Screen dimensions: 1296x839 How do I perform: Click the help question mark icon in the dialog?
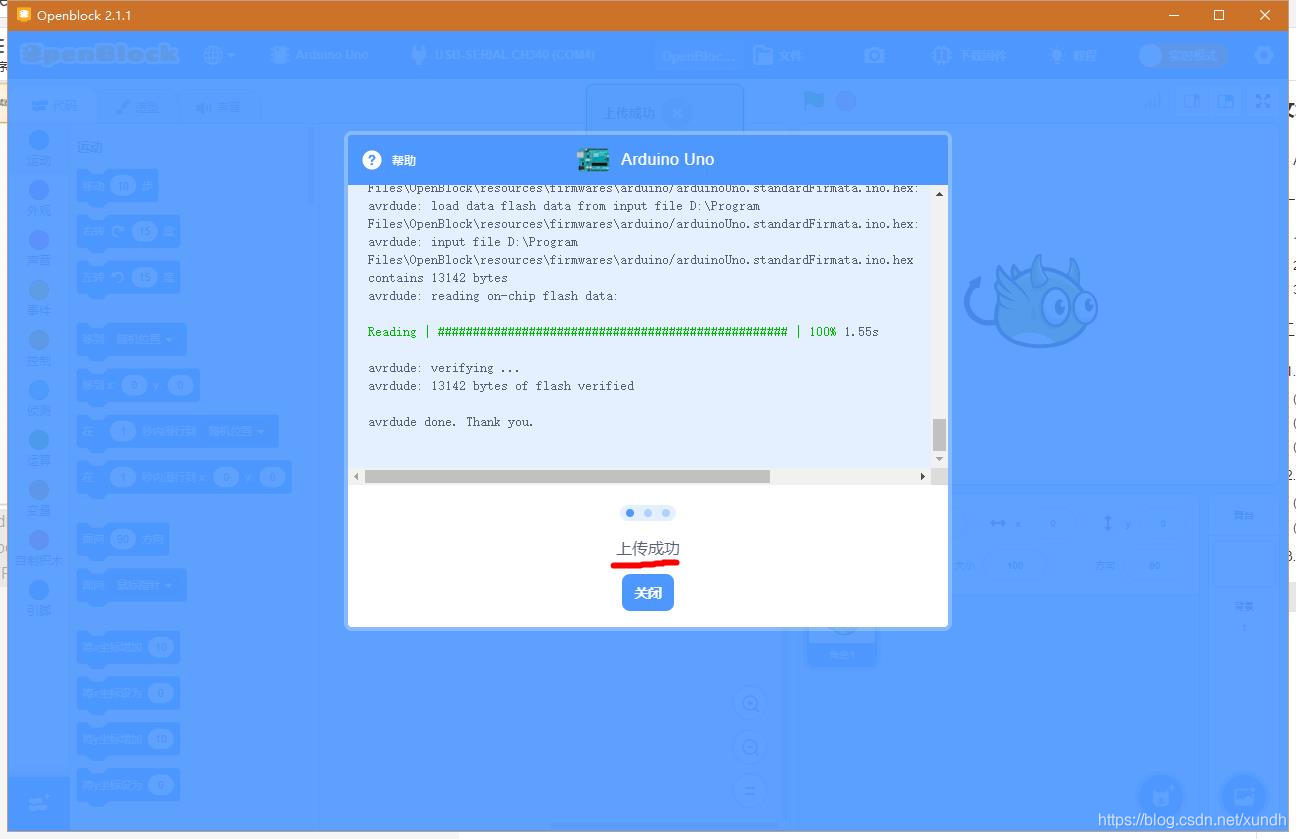[x=372, y=160]
